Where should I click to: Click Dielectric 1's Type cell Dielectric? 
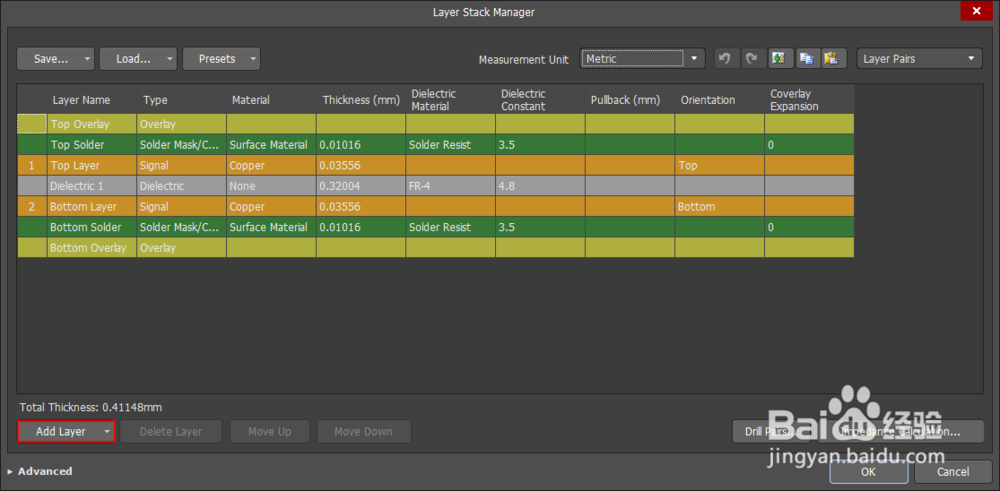[x=182, y=186]
